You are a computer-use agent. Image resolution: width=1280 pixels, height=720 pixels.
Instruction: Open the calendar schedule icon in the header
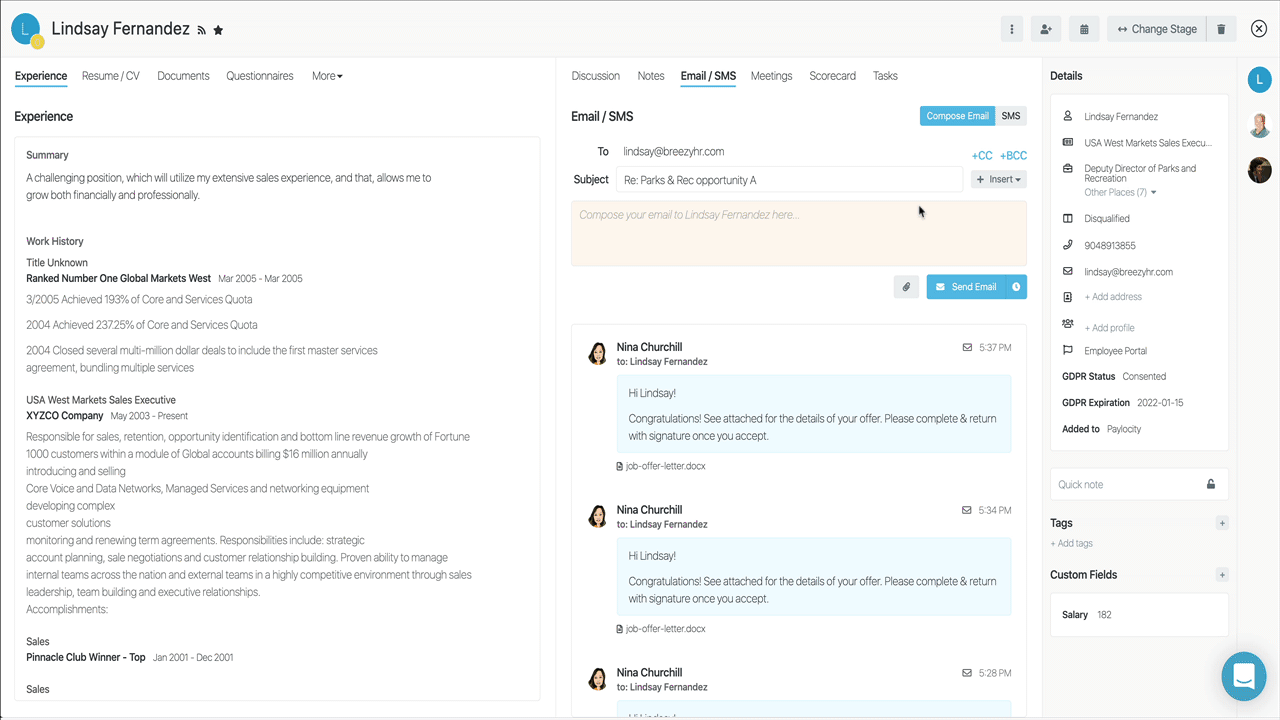pos(1084,29)
